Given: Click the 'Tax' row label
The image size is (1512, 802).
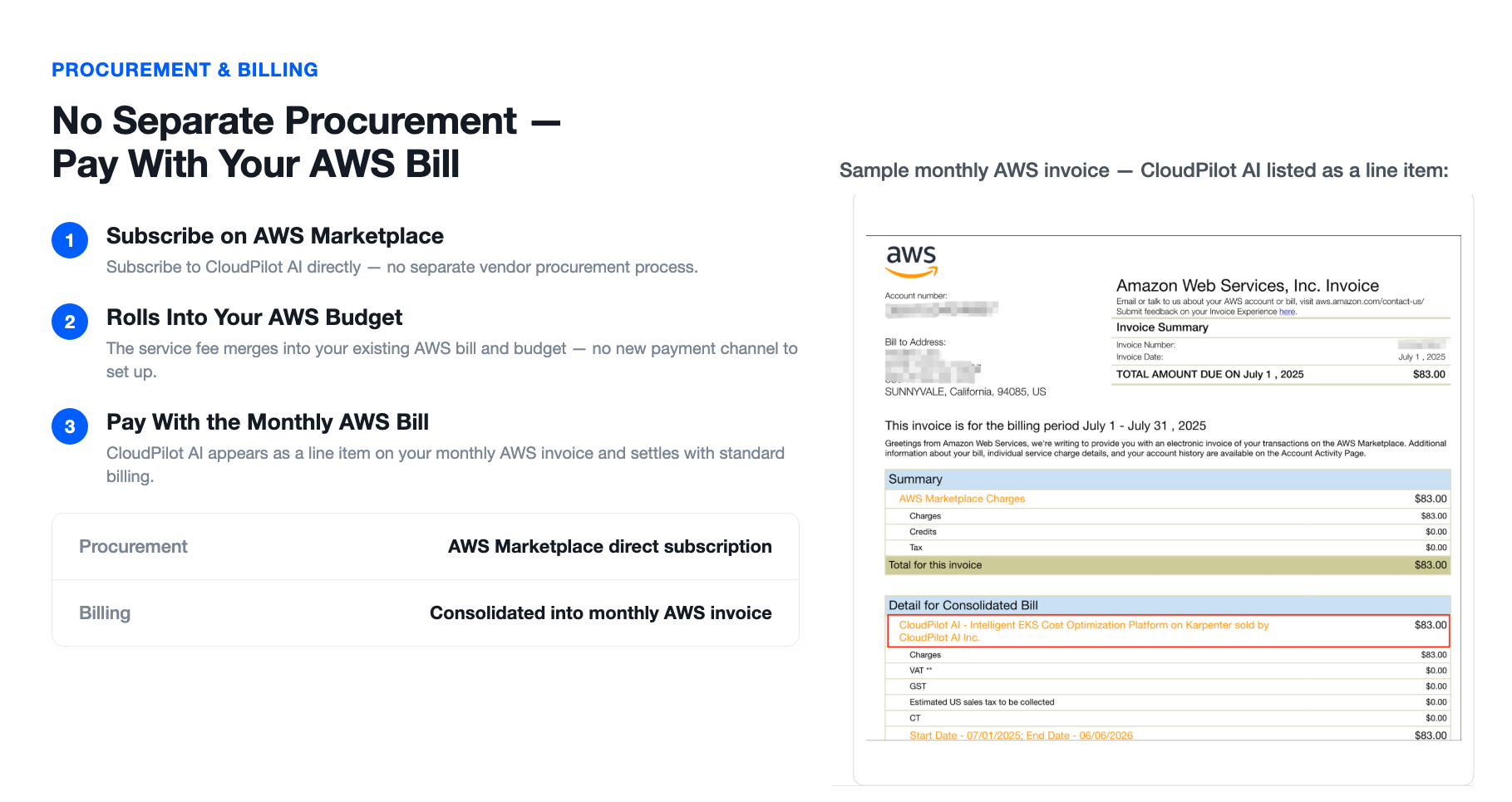Looking at the screenshot, I should click(916, 548).
